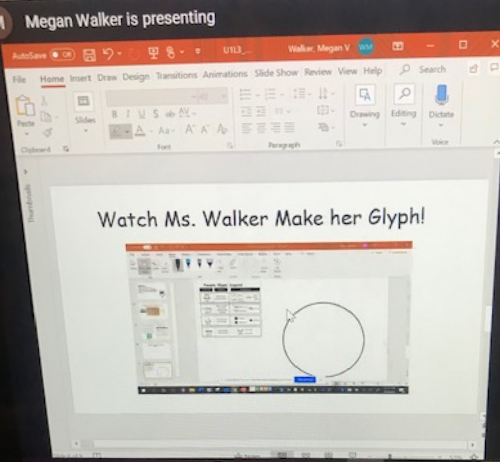Switch to the Draw tab
500x462 pixels.
coord(107,77)
